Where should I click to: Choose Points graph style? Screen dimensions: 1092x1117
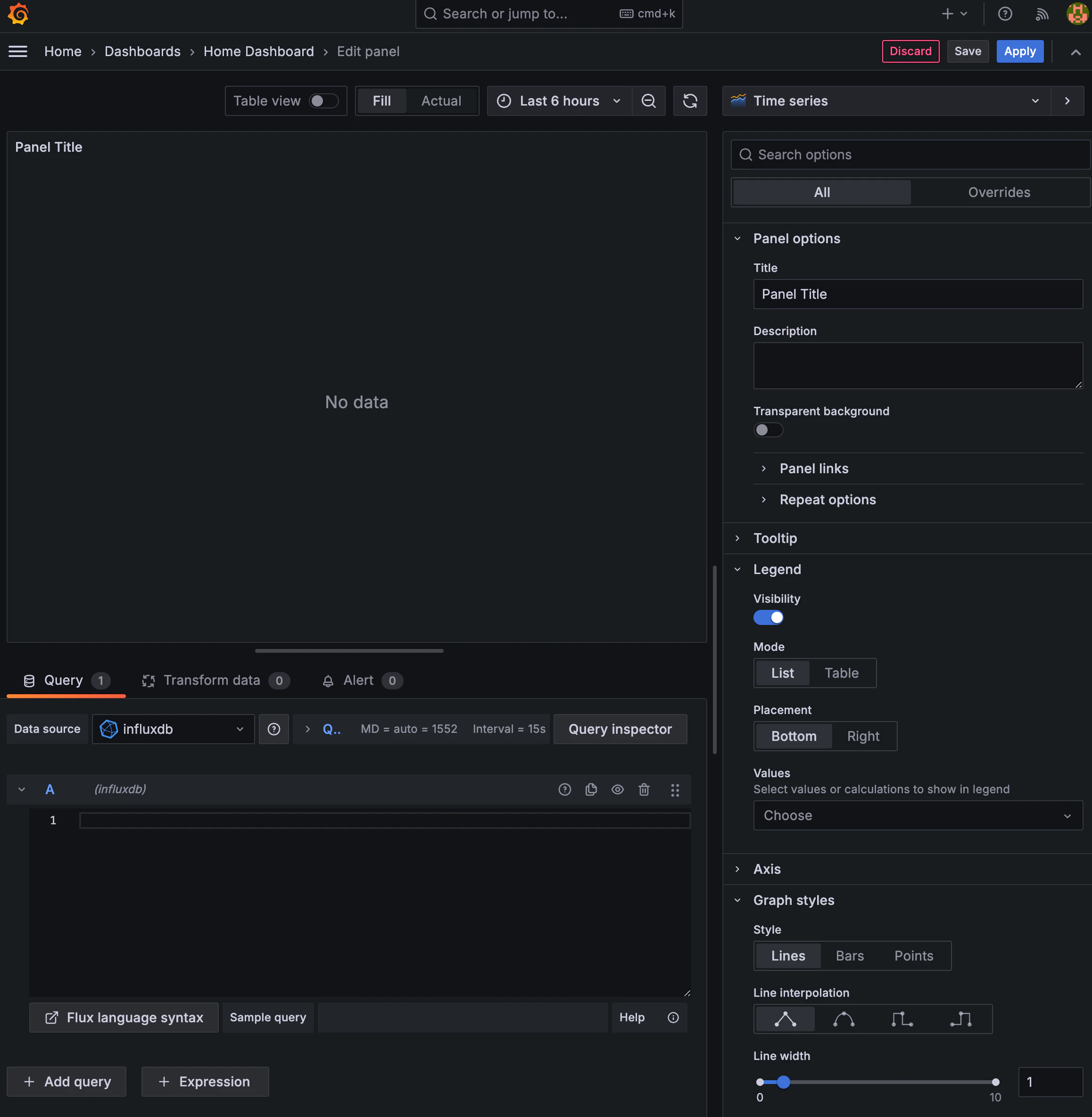pos(914,956)
